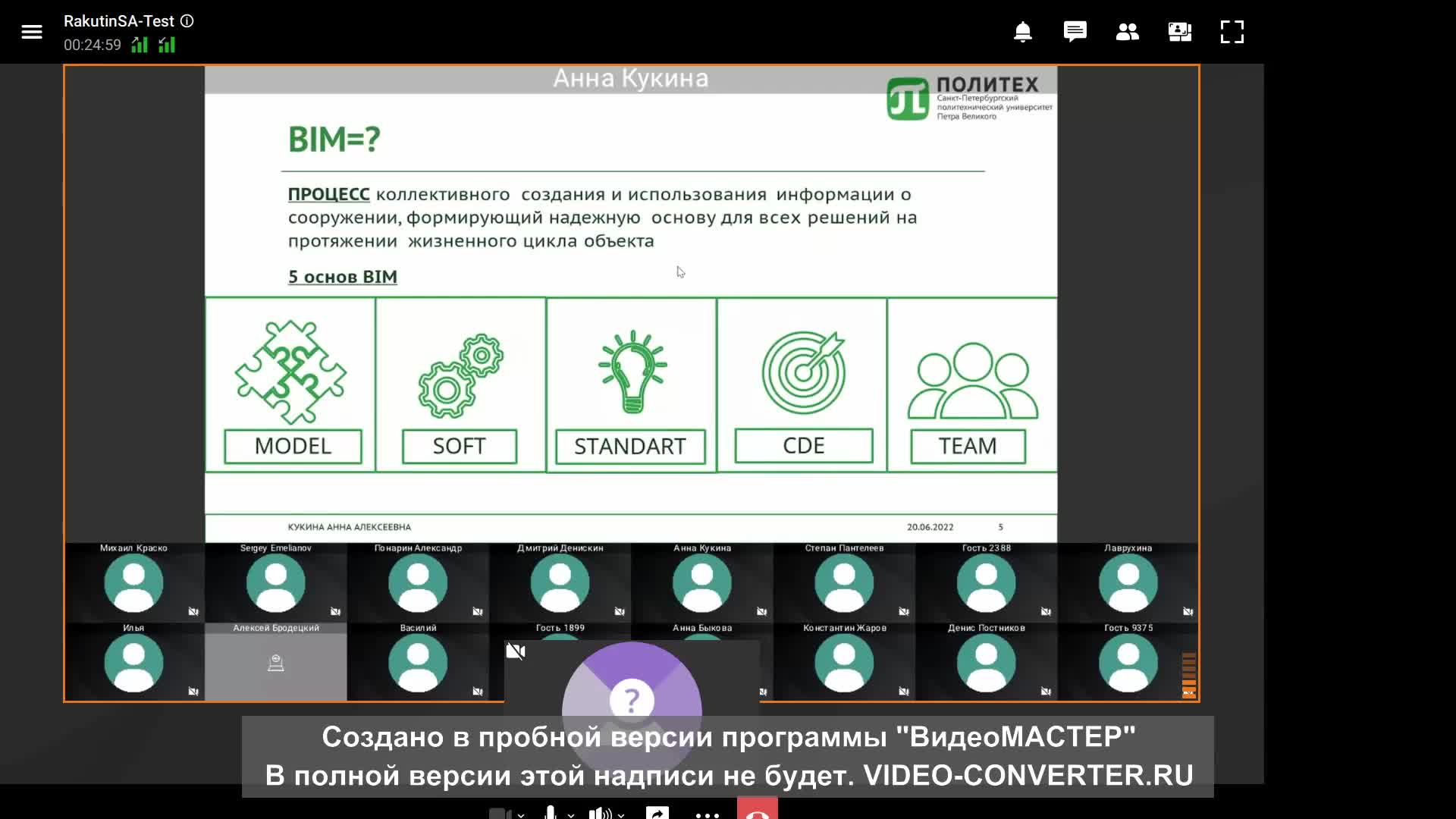This screenshot has width=1456, height=819.
Task: Click camera-off icon on Михаил Краско tile
Action: [x=193, y=611]
